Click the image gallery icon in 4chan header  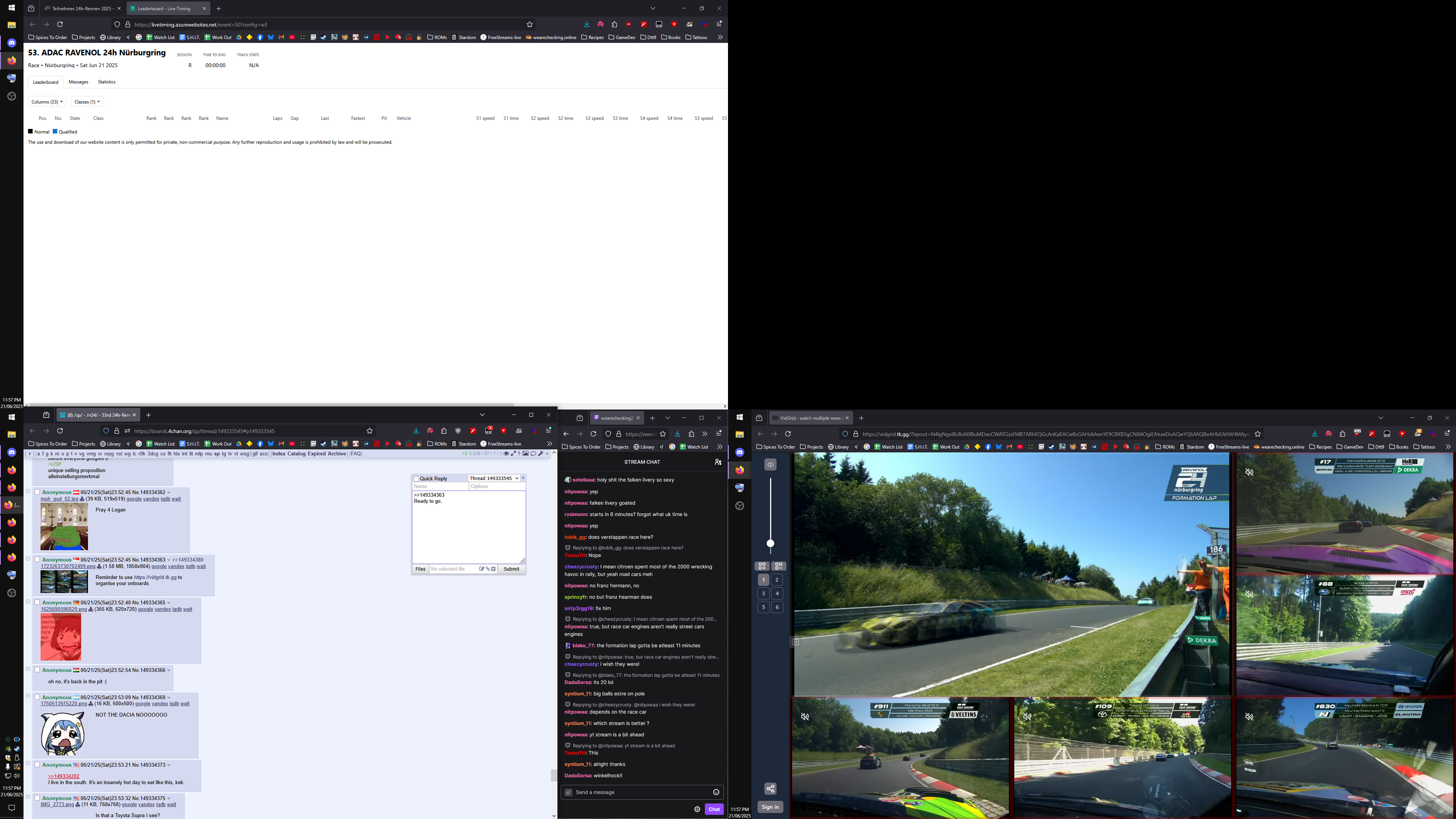(525, 453)
